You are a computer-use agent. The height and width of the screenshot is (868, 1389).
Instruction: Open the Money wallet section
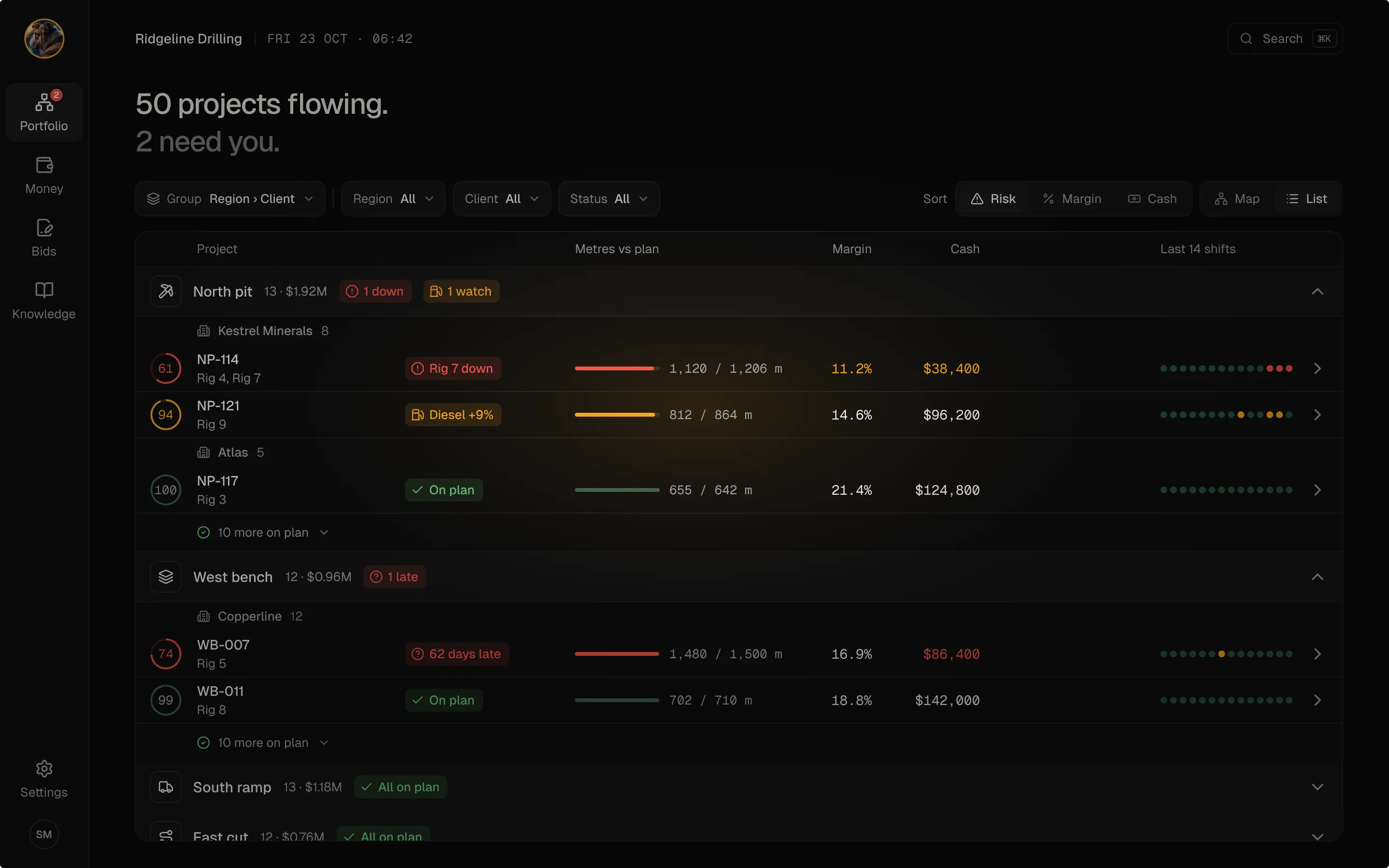pyautogui.click(x=44, y=175)
